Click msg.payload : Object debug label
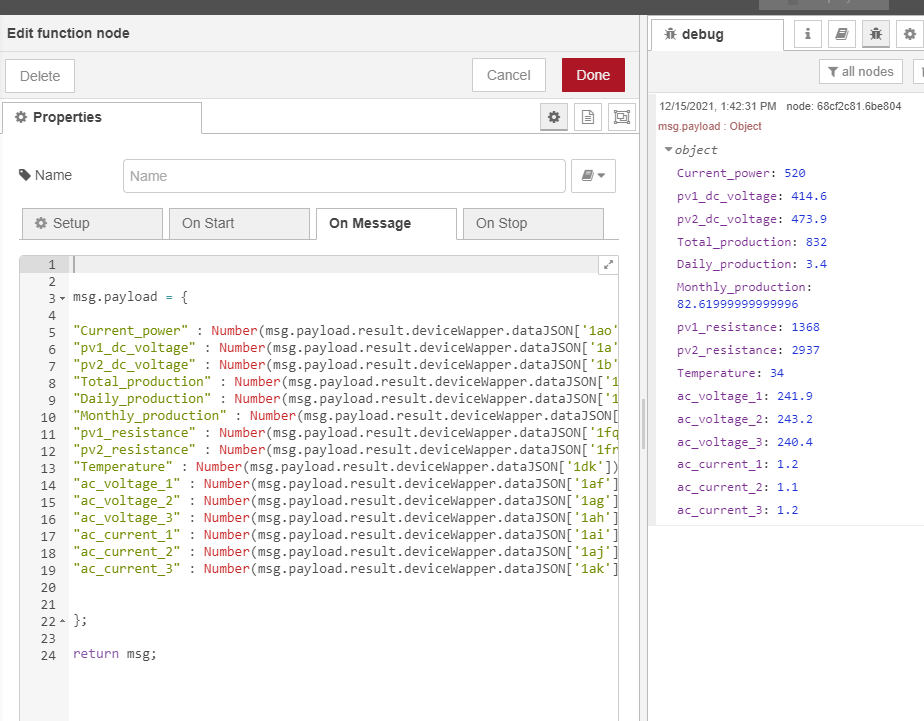 710,126
